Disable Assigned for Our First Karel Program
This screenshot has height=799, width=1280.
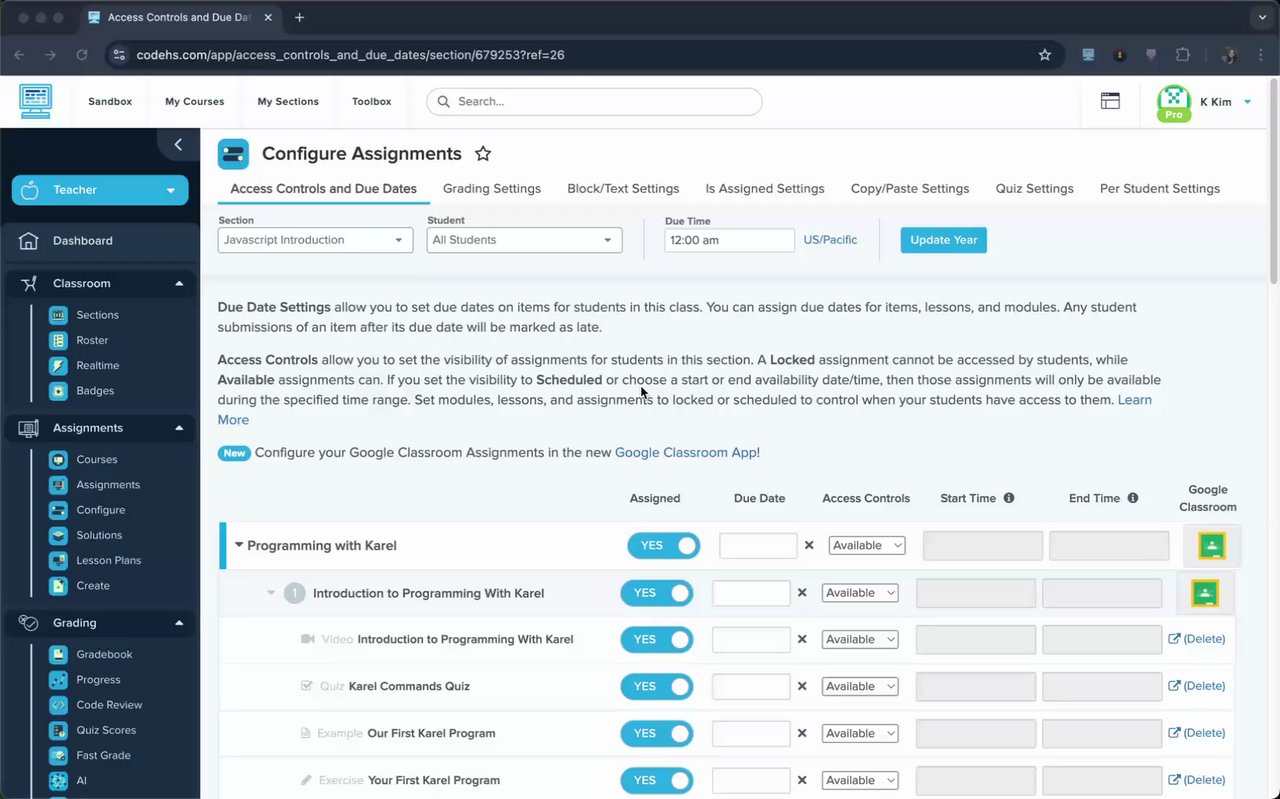(x=656, y=733)
